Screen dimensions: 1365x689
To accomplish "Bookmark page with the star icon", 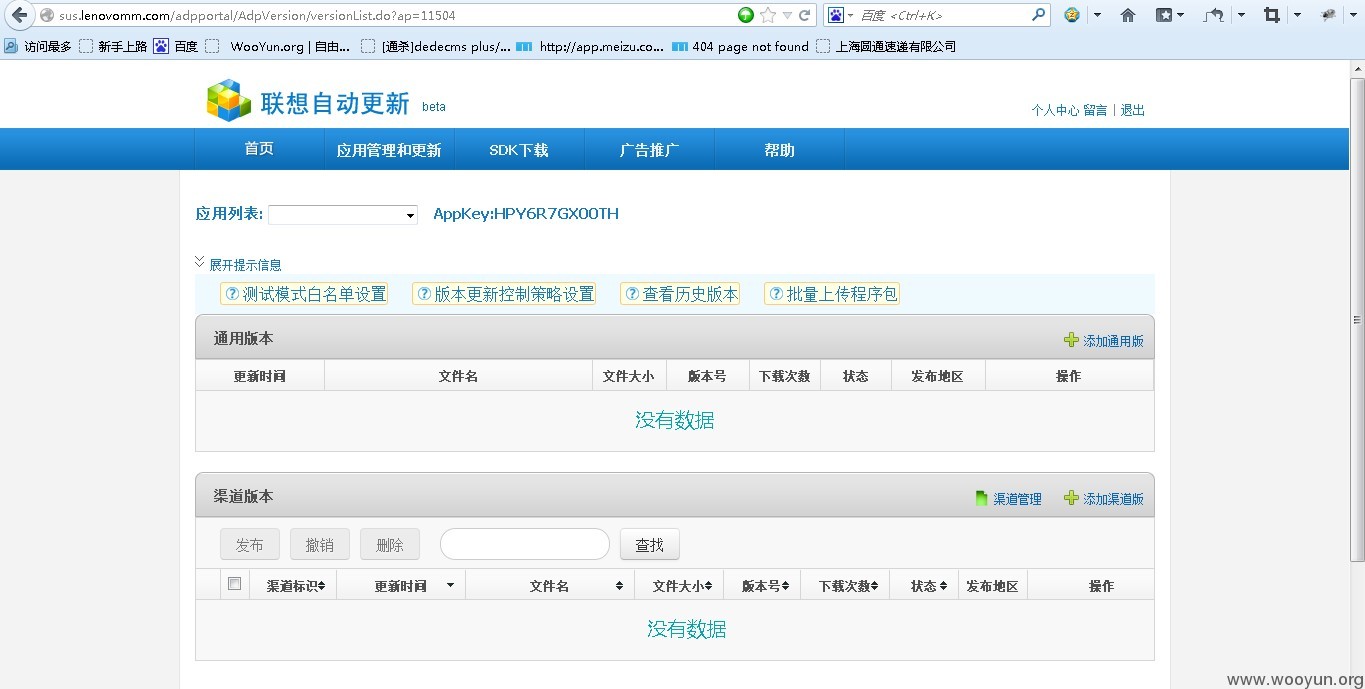I will (x=768, y=15).
